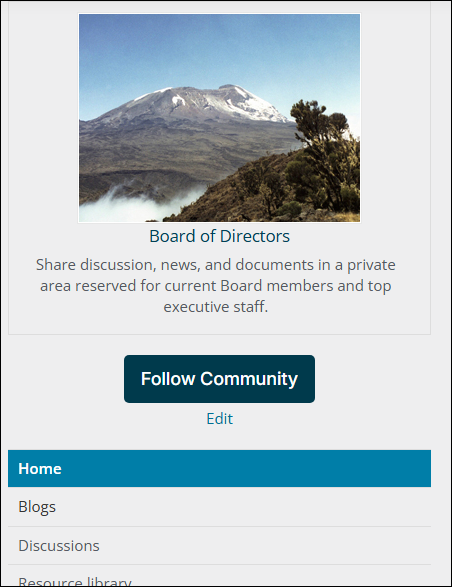452x587 pixels.
Task: Open the Resource library menu item
Action: point(75,581)
